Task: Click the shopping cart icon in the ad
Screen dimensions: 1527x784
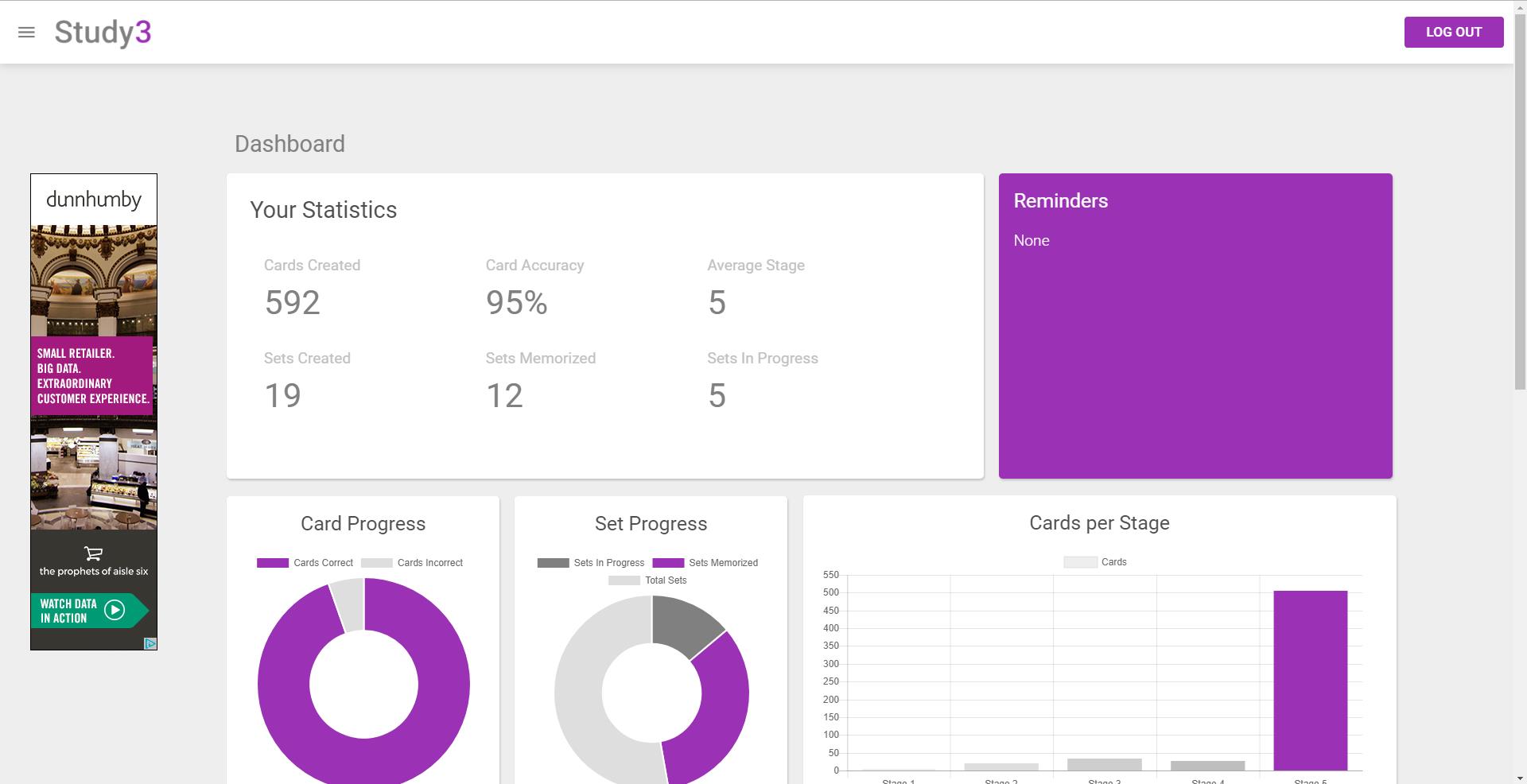Action: point(93,553)
